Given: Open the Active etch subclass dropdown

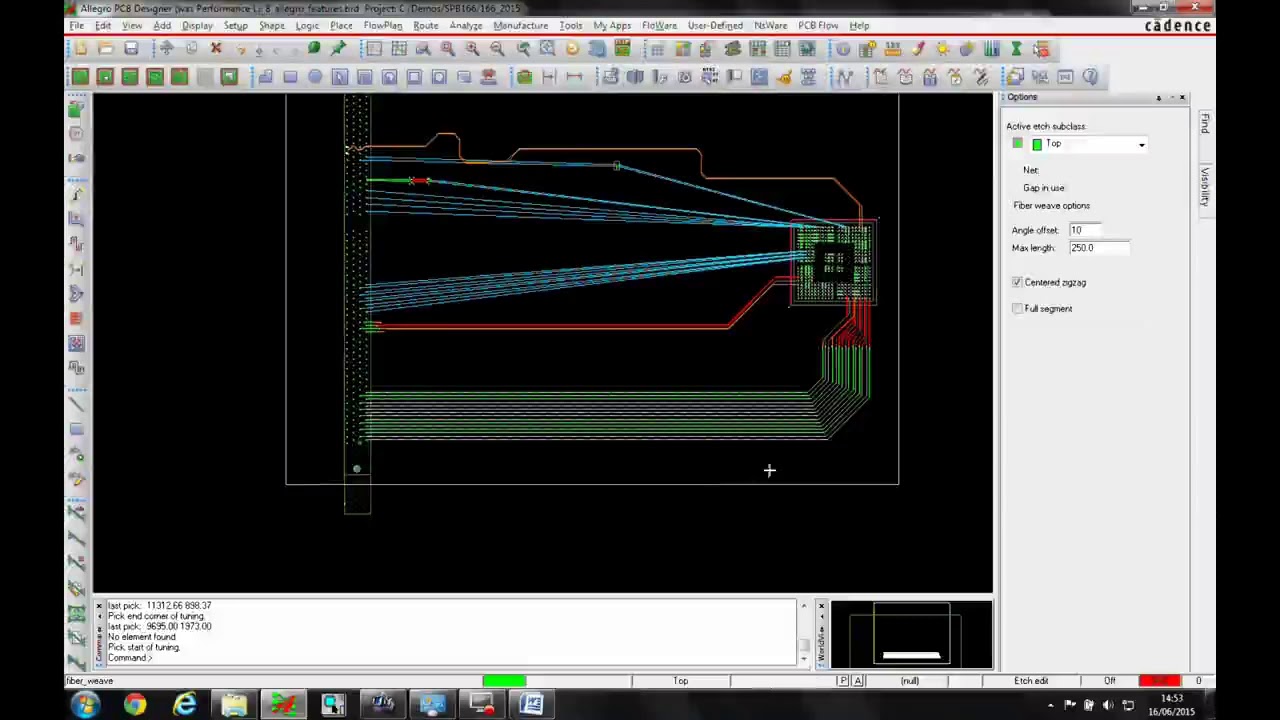Looking at the screenshot, I should (1141, 145).
